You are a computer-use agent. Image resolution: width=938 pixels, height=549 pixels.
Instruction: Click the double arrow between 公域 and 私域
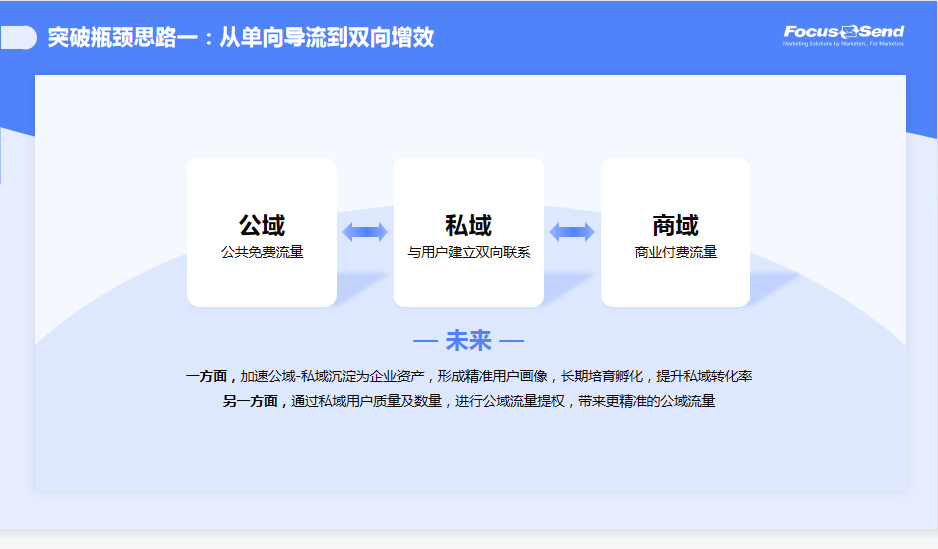[365, 232]
